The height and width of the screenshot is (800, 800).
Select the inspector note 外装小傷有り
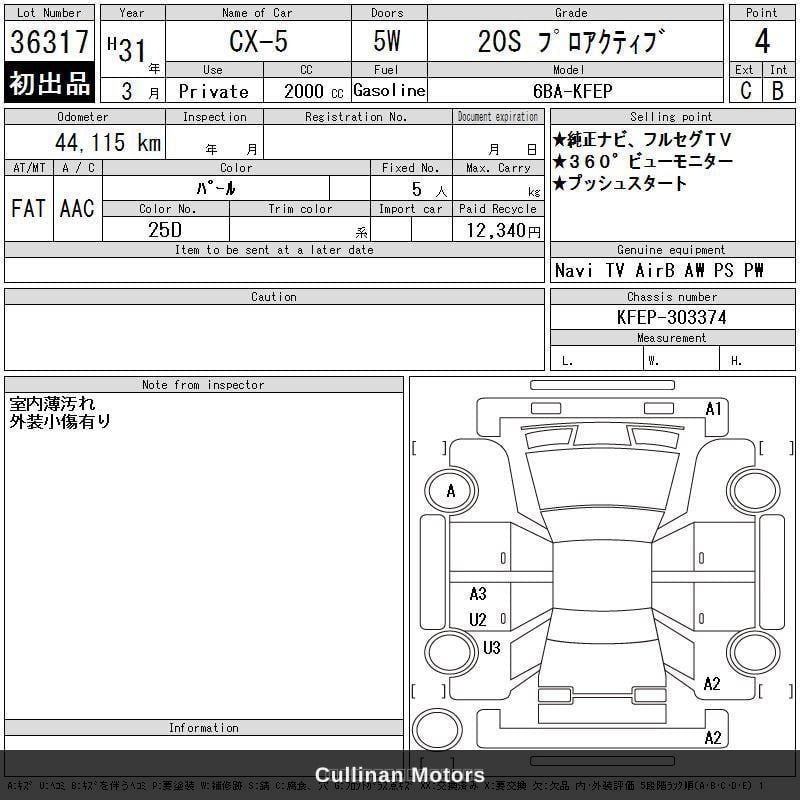click(x=60, y=421)
